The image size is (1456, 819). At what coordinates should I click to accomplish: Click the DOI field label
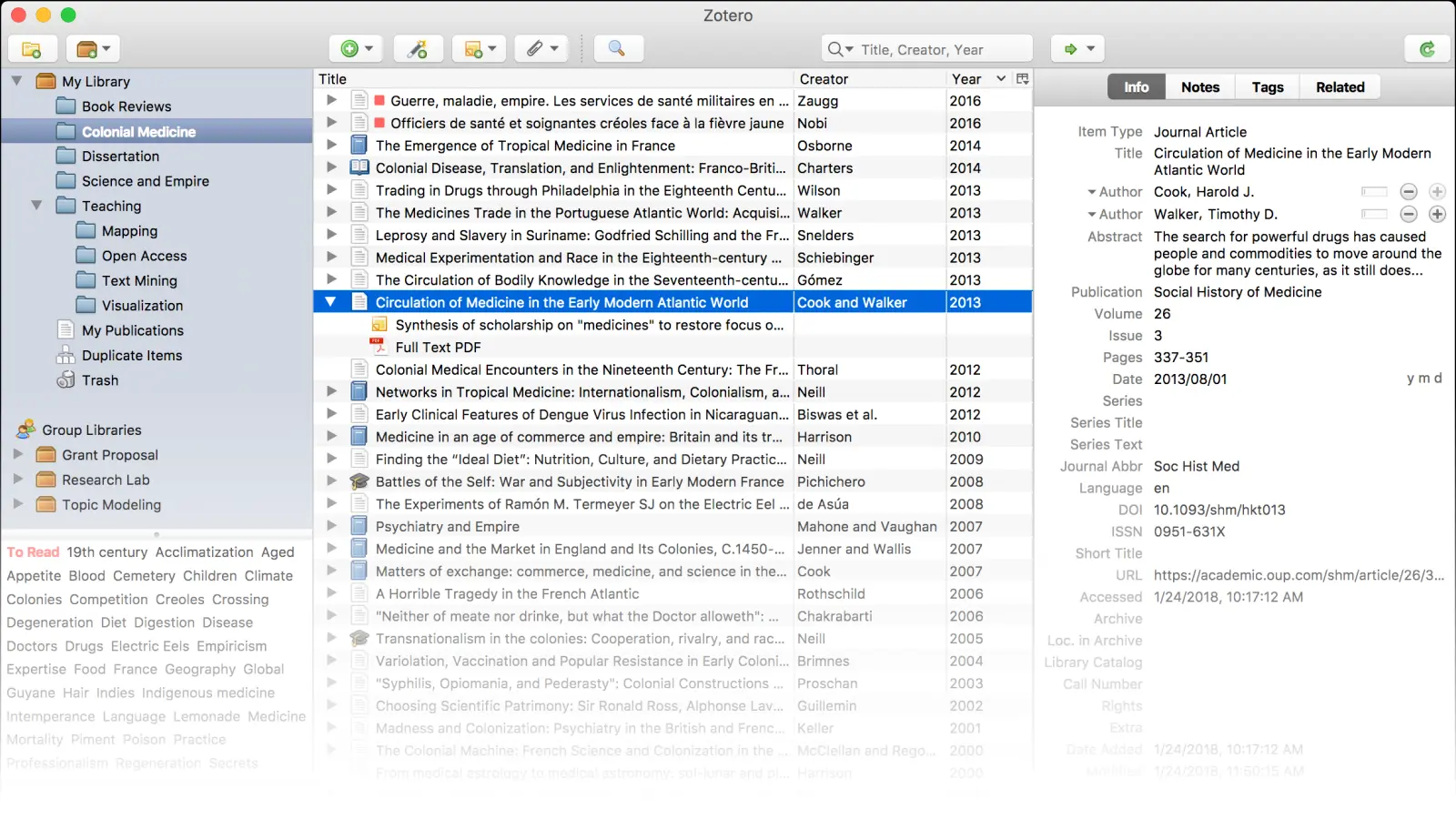point(1130,510)
